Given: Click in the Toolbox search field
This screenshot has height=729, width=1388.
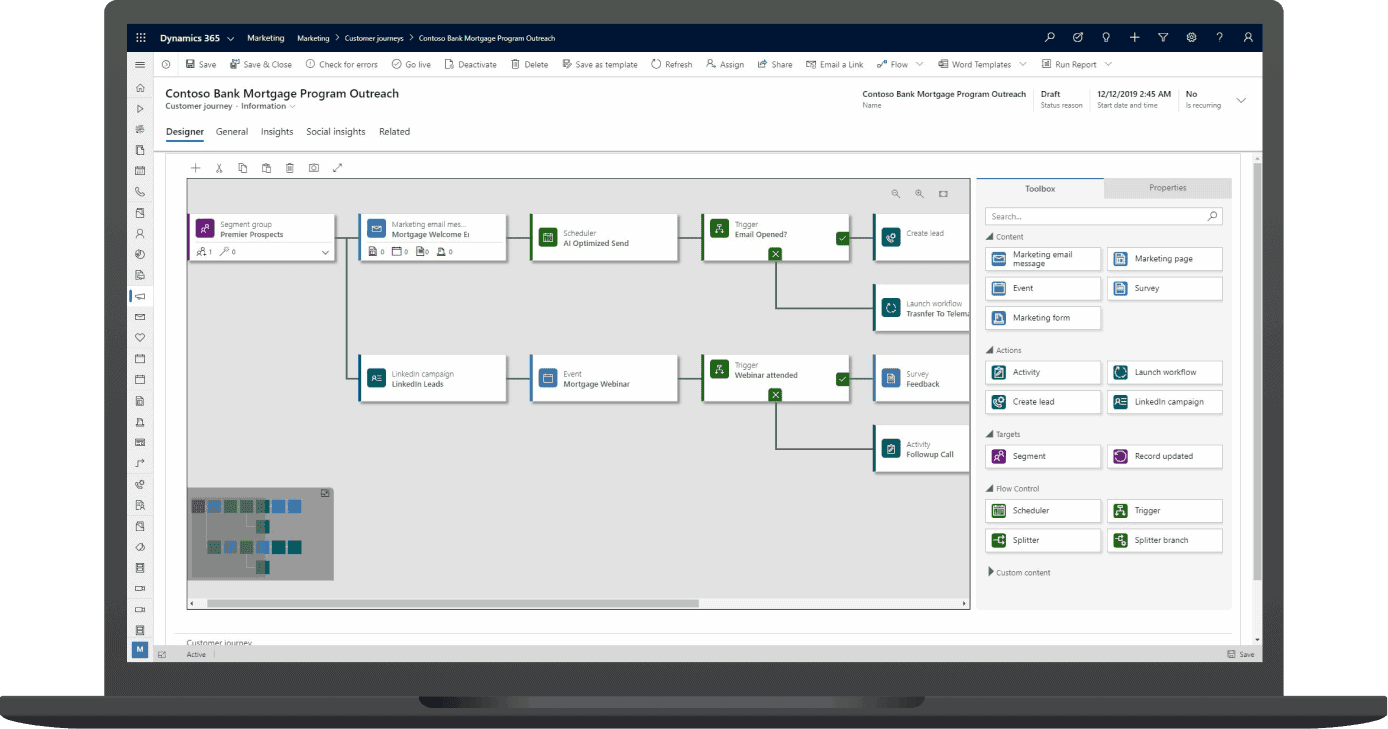Looking at the screenshot, I should click(1104, 216).
